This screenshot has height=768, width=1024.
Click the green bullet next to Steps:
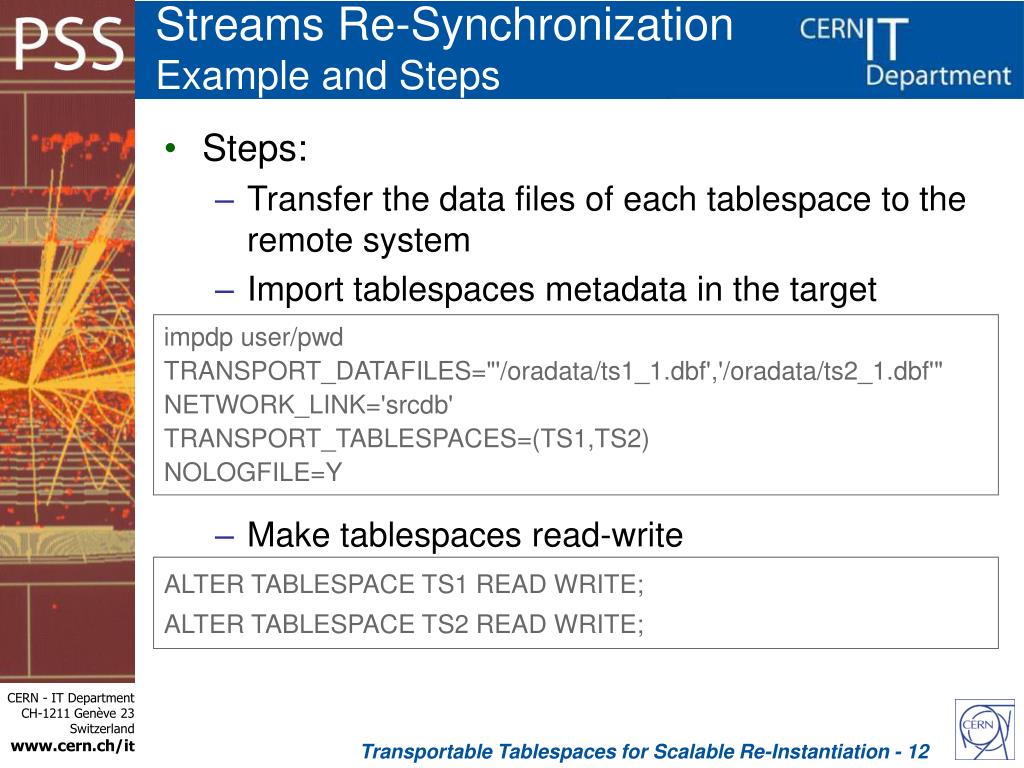click(x=171, y=148)
